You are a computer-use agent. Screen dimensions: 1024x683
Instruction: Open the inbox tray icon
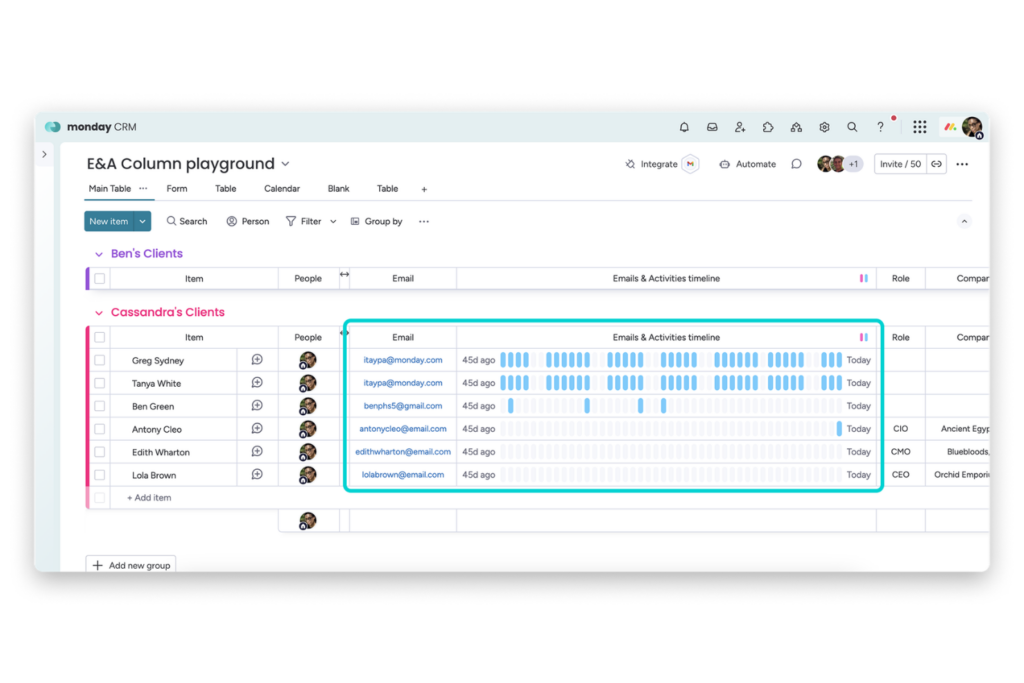point(712,127)
